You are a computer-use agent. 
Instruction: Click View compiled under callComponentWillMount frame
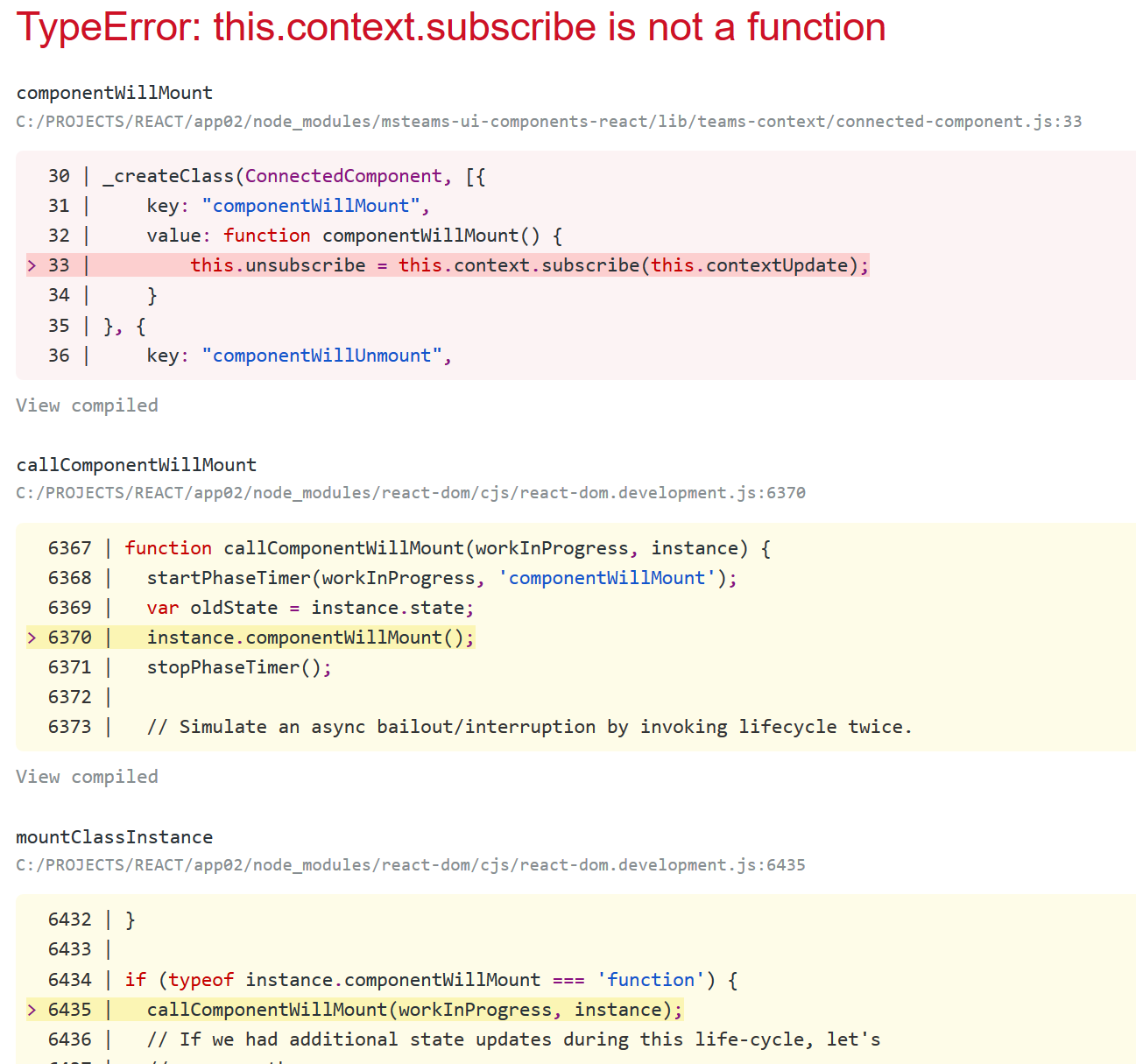pos(87,776)
